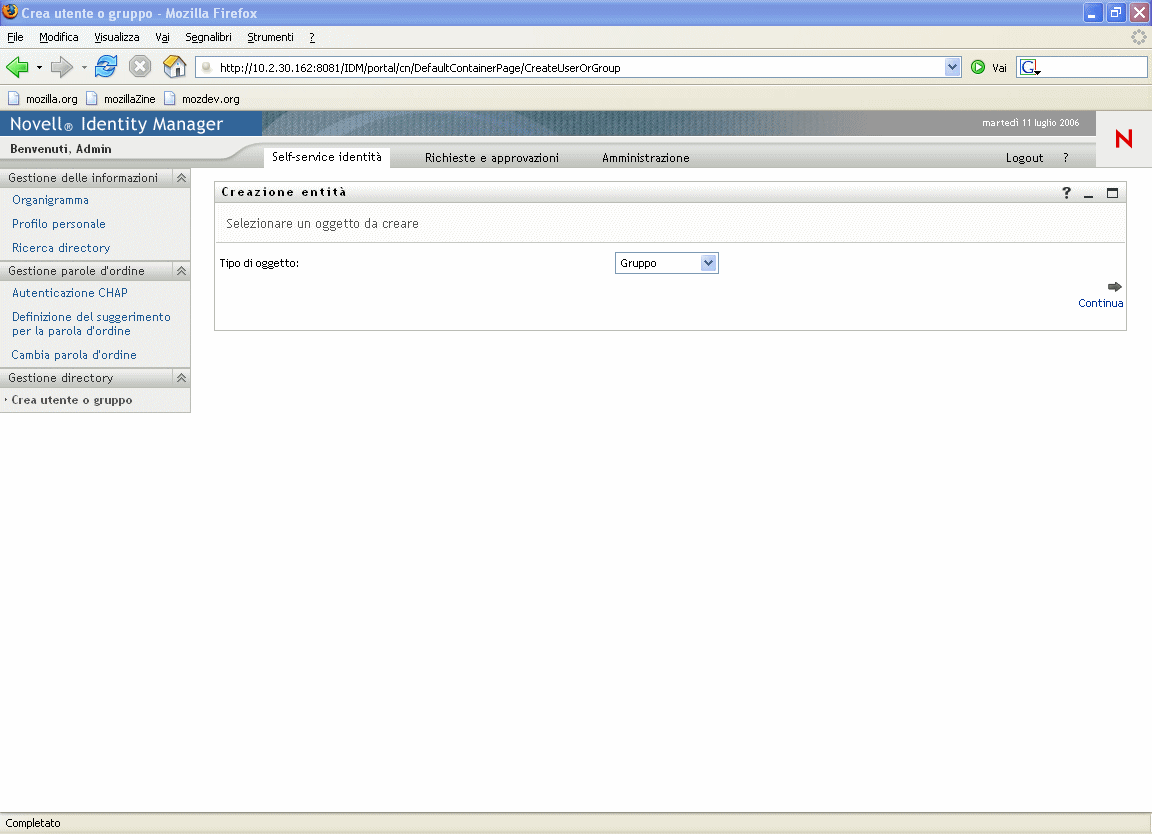1152x834 pixels.
Task: Click the Firefox throbber activity icon
Action: pos(1138,37)
